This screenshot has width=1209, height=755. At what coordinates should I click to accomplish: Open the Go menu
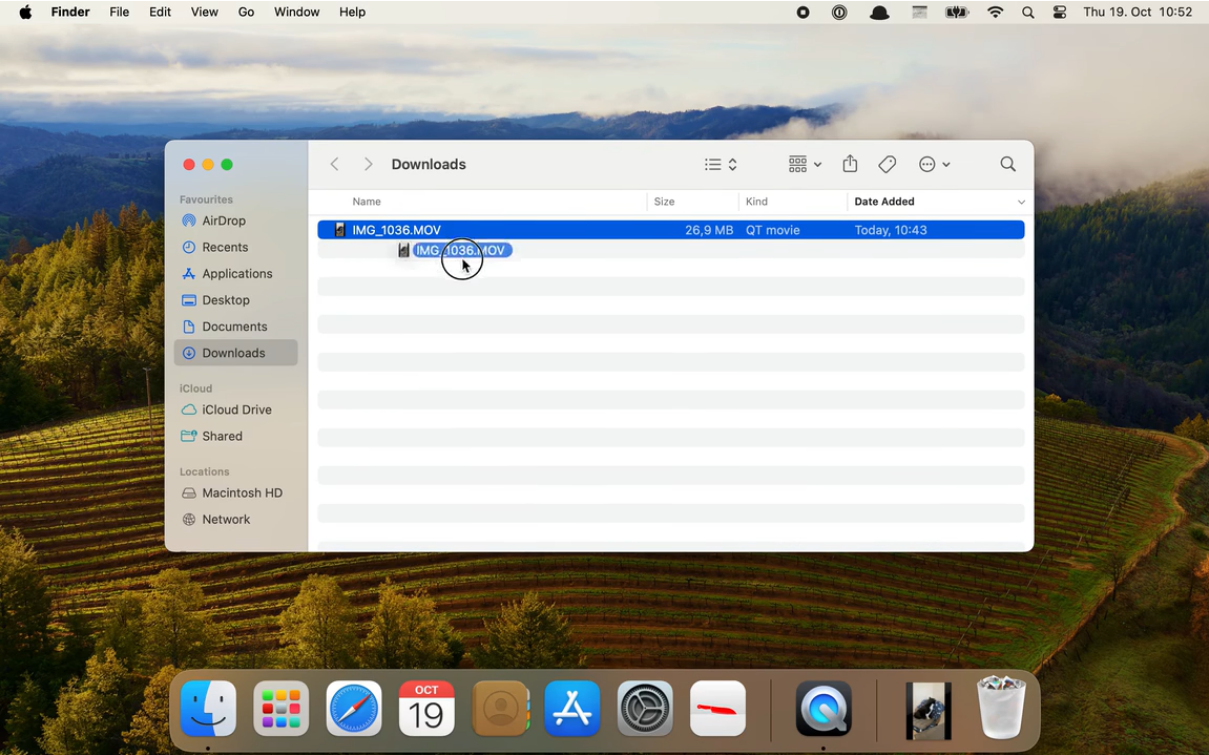[x=246, y=12]
